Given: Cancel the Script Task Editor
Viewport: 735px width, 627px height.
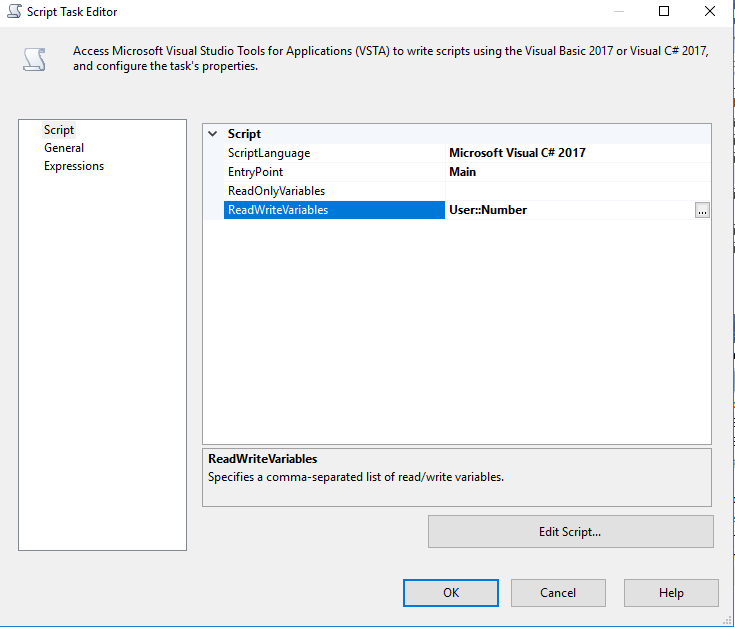Looking at the screenshot, I should (x=558, y=593).
